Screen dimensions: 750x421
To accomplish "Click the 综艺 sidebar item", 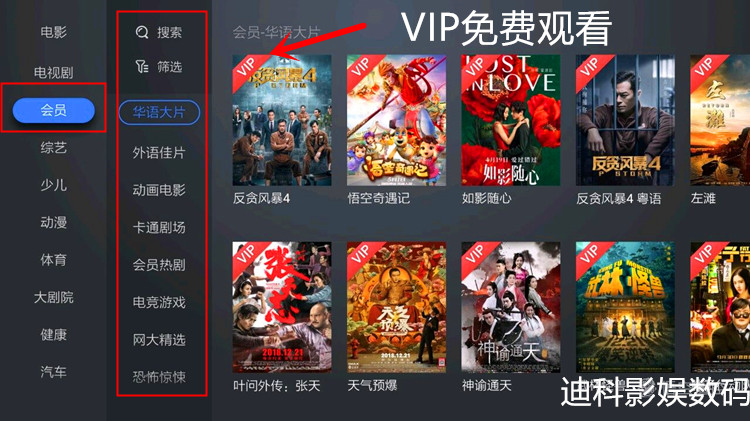I will [54, 147].
